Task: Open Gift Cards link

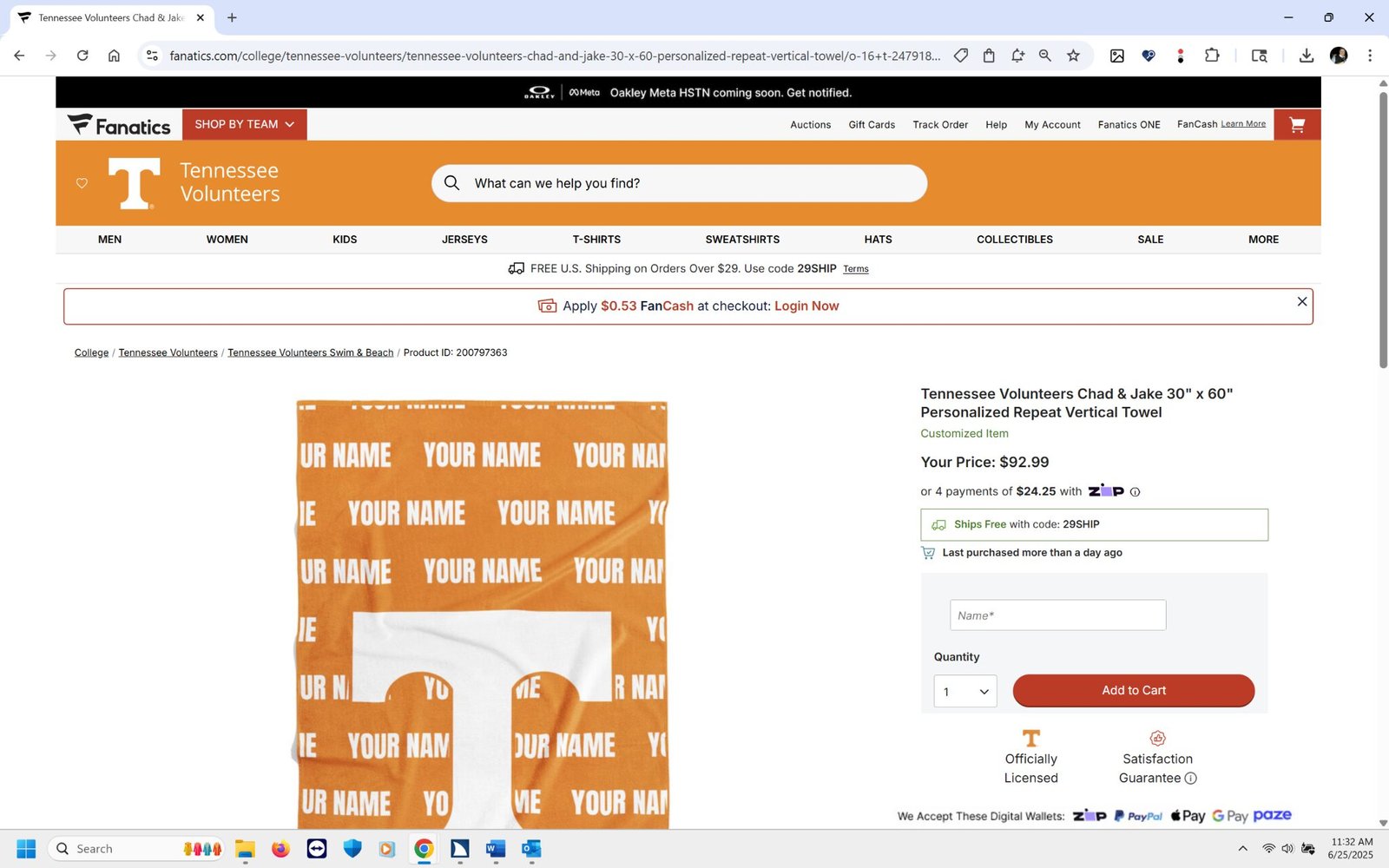Action: (x=872, y=125)
